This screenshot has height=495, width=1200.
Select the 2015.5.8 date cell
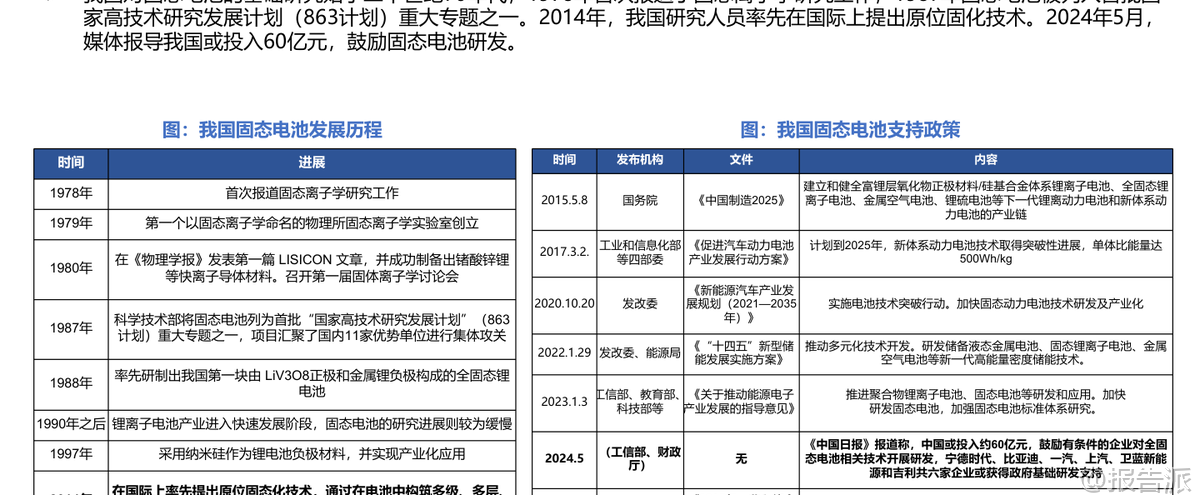pyautogui.click(x=564, y=200)
